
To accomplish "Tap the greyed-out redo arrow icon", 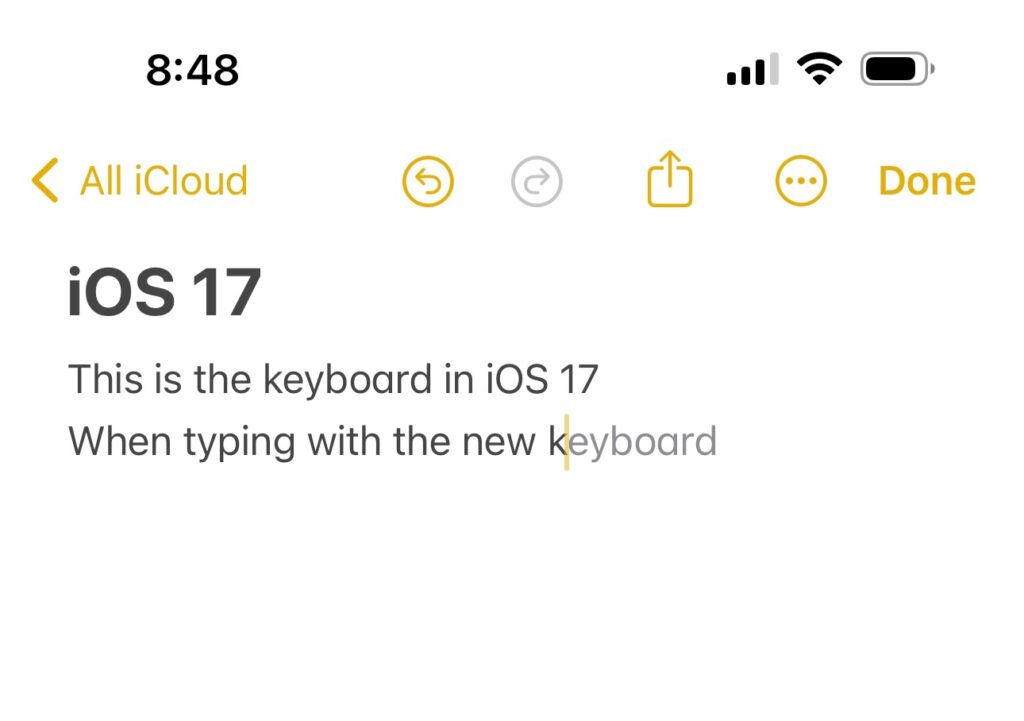I will (537, 182).
